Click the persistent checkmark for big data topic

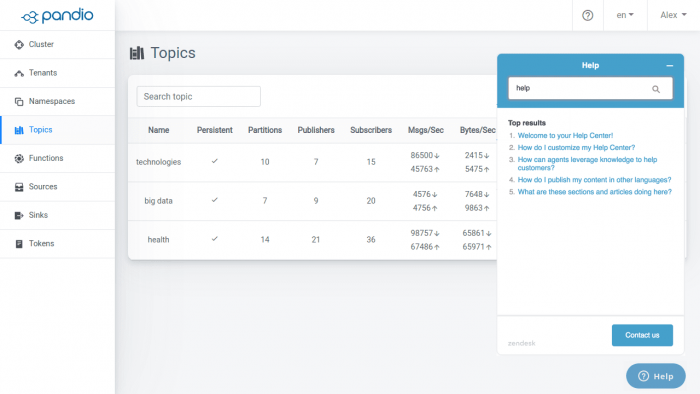pyautogui.click(x=215, y=200)
